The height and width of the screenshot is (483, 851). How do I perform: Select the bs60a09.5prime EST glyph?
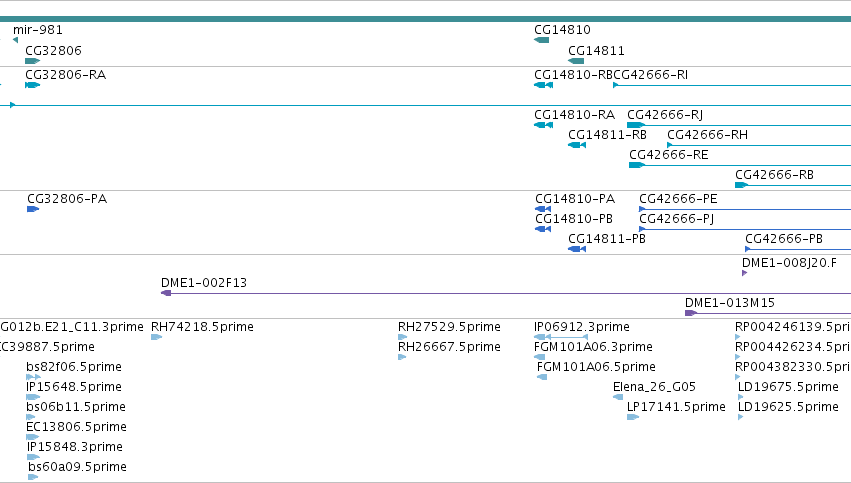click(33, 477)
